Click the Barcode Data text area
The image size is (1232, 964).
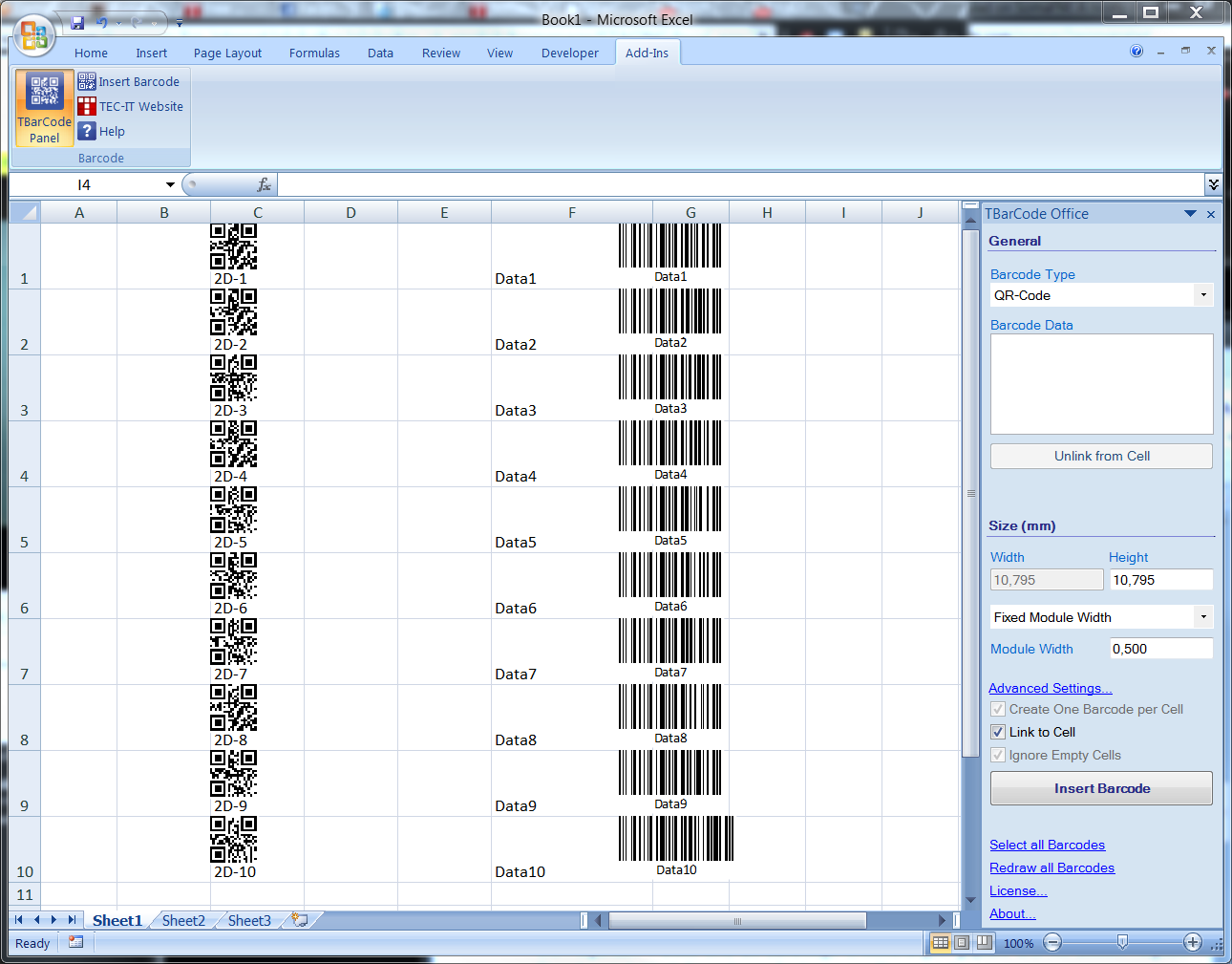(1101, 384)
